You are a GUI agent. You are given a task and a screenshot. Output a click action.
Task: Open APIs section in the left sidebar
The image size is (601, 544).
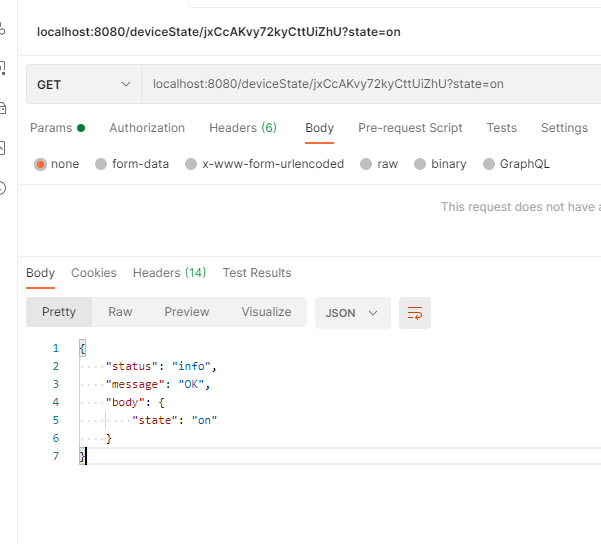[3, 30]
